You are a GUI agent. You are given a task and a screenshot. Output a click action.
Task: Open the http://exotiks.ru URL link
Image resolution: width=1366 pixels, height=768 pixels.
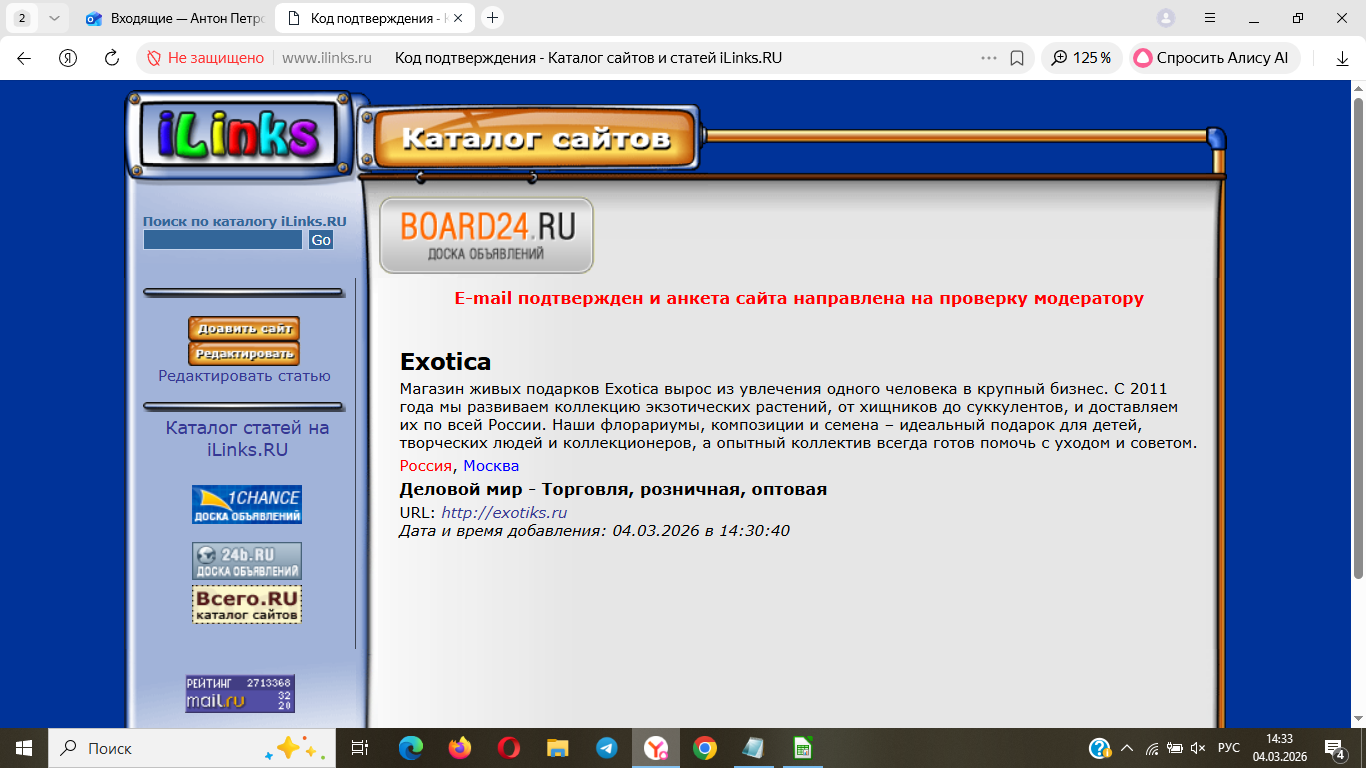tap(504, 513)
